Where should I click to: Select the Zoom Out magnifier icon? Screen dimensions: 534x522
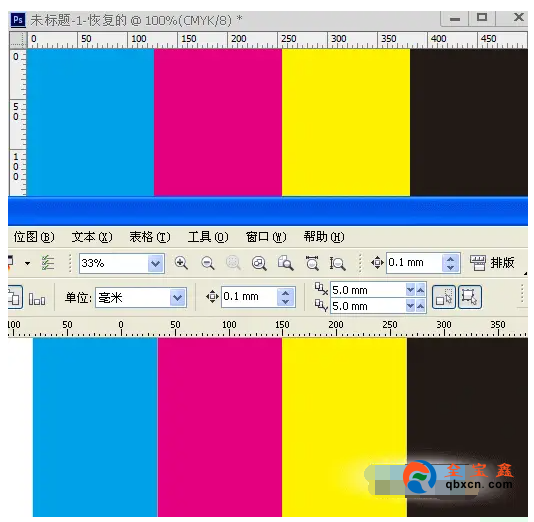coord(207,263)
